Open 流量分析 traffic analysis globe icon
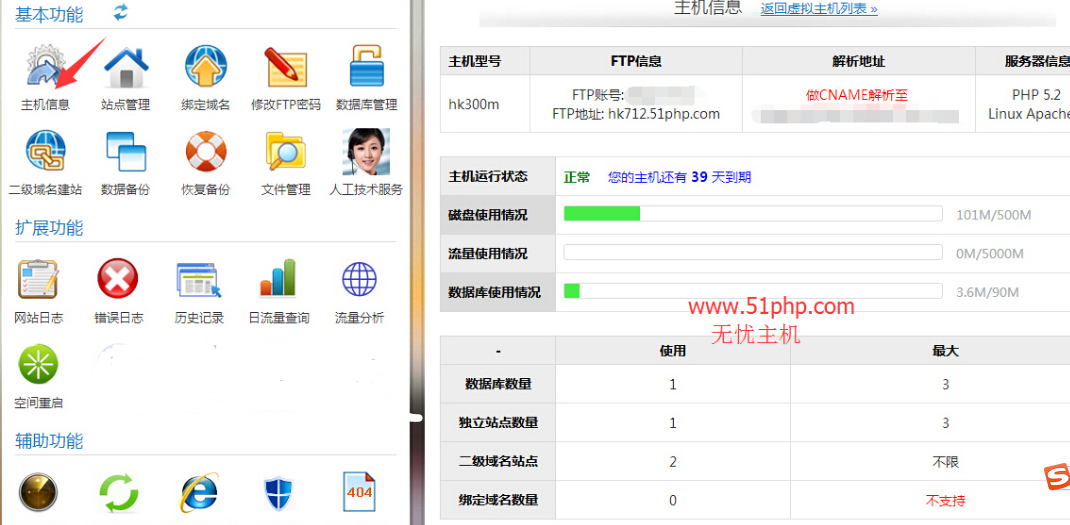The image size is (1070, 525). [x=359, y=279]
